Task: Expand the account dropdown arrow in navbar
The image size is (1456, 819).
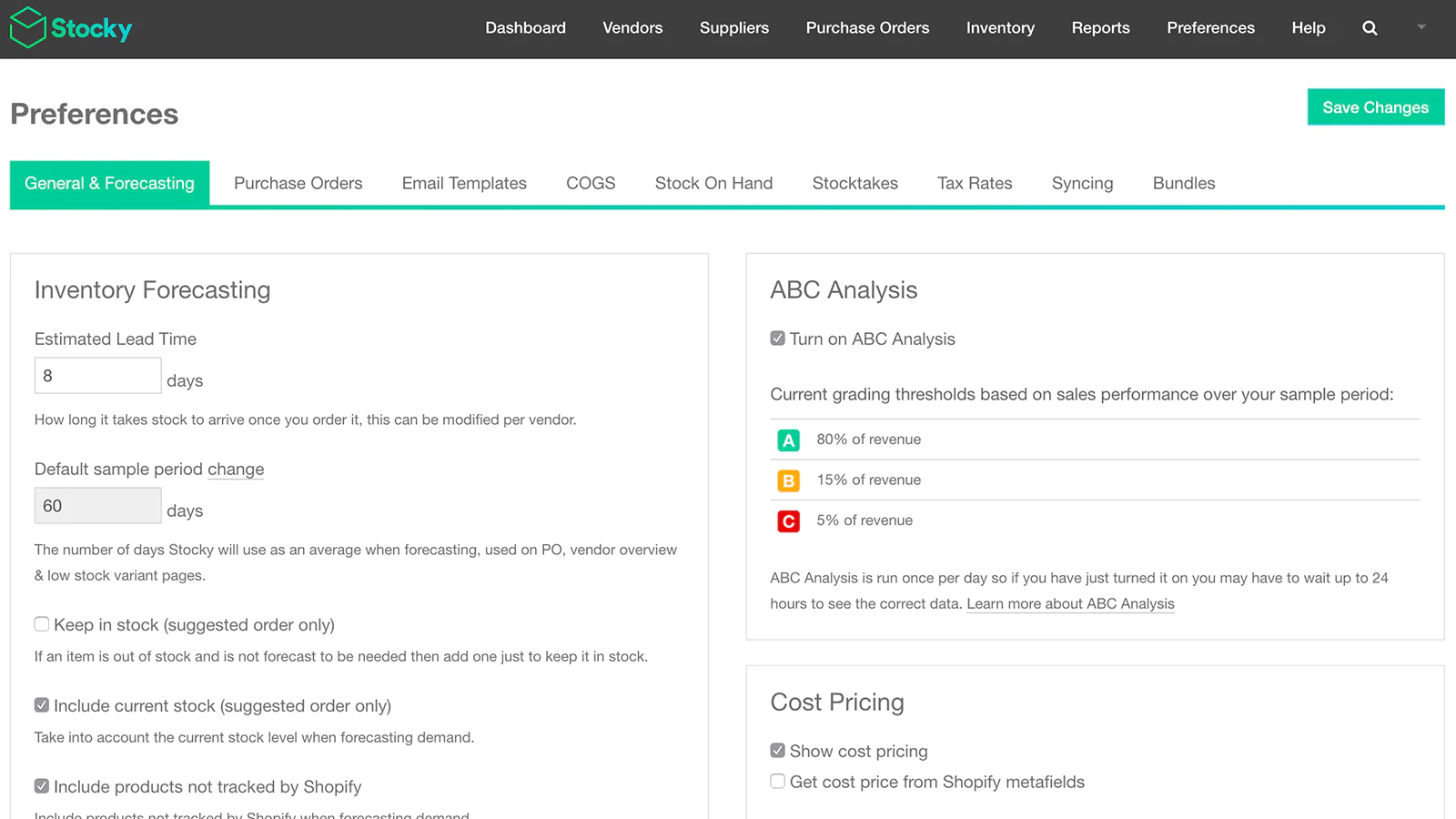Action: (1421, 27)
